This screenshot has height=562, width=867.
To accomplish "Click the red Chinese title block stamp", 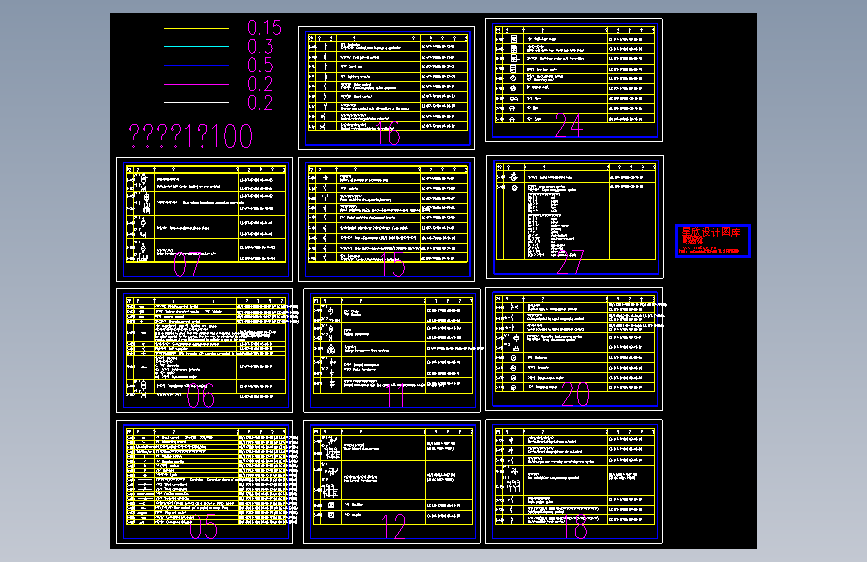I will click(x=713, y=241).
